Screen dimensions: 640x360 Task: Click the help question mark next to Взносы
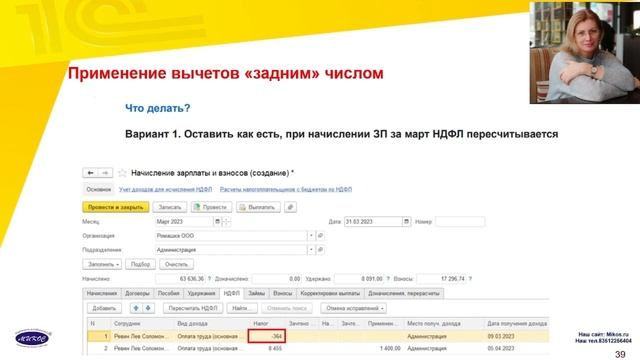[x=470, y=279]
